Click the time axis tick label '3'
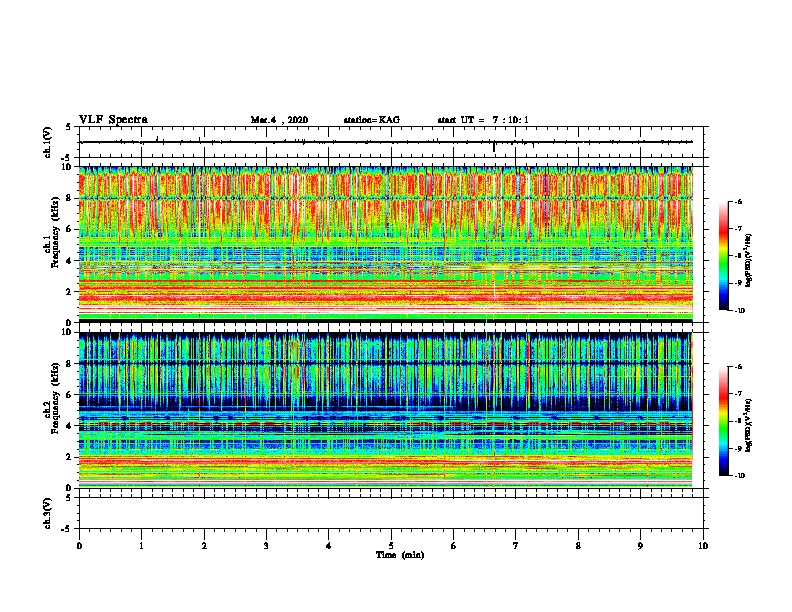Viewport: 792px width, 612px height. click(x=266, y=546)
